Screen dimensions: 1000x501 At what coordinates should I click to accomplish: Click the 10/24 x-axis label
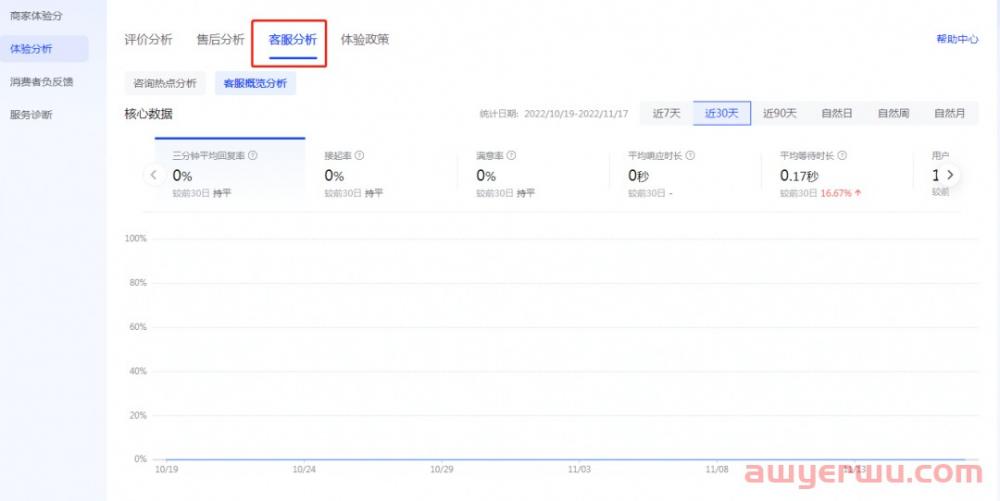[304, 470]
